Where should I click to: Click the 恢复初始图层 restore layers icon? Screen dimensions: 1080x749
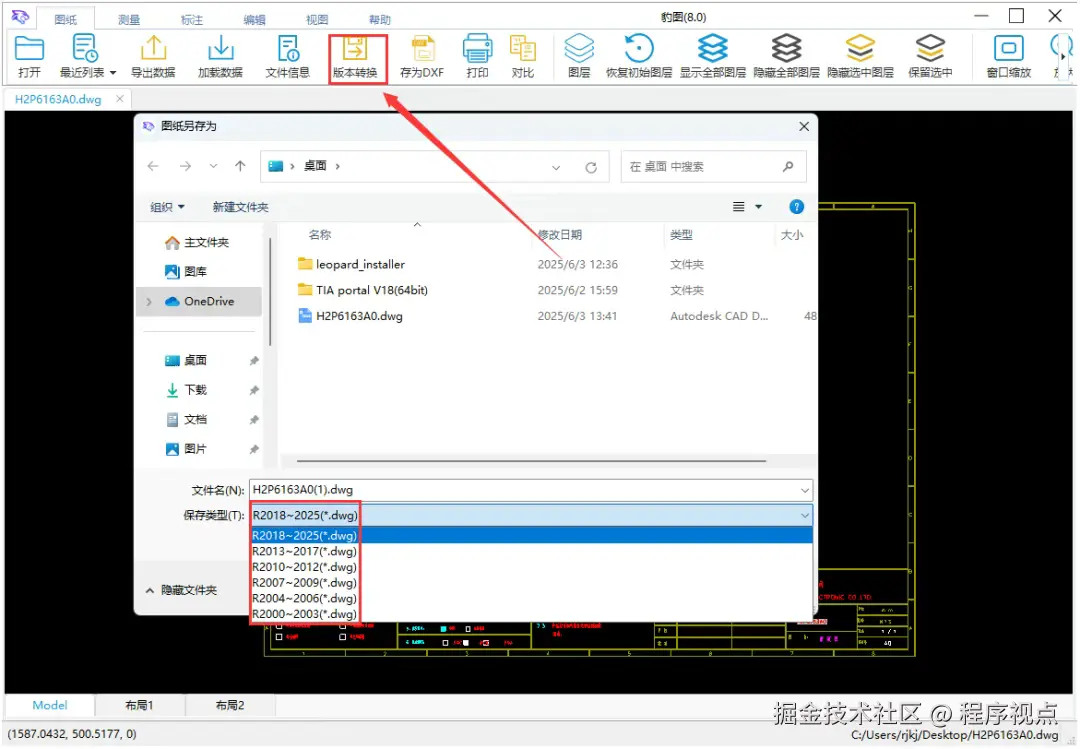637,55
